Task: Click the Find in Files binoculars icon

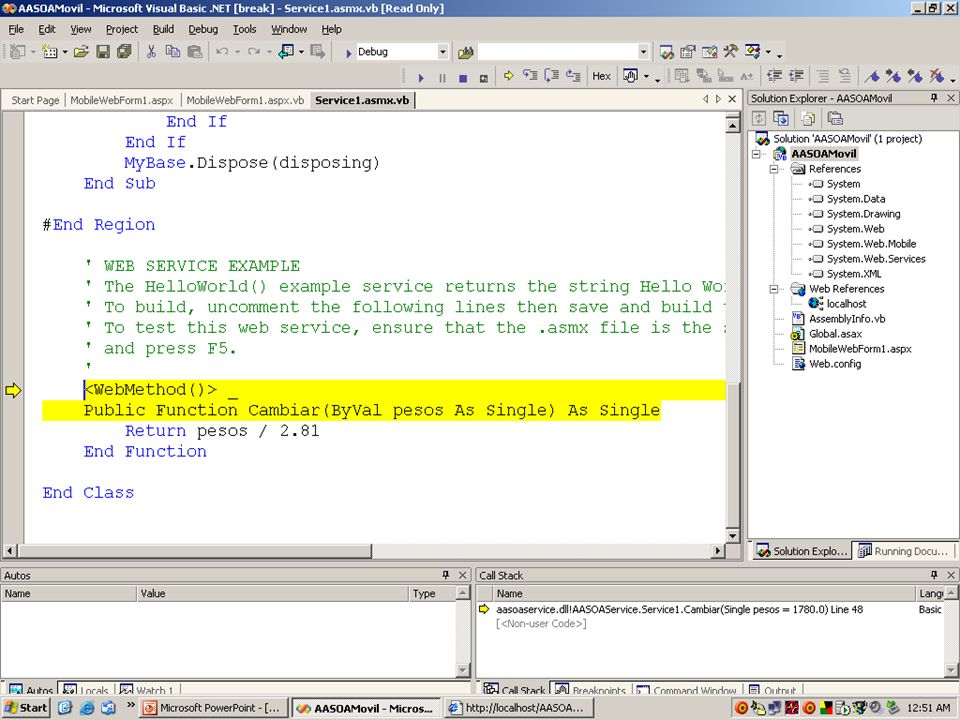Action: [x=465, y=53]
